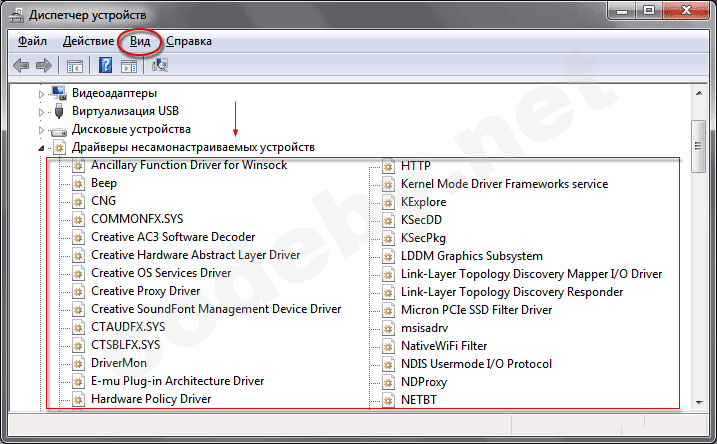Screen dimensions: 717x444
Task: Collapse Драйверы несамонастраиваемых устройств node
Action: tap(41, 148)
